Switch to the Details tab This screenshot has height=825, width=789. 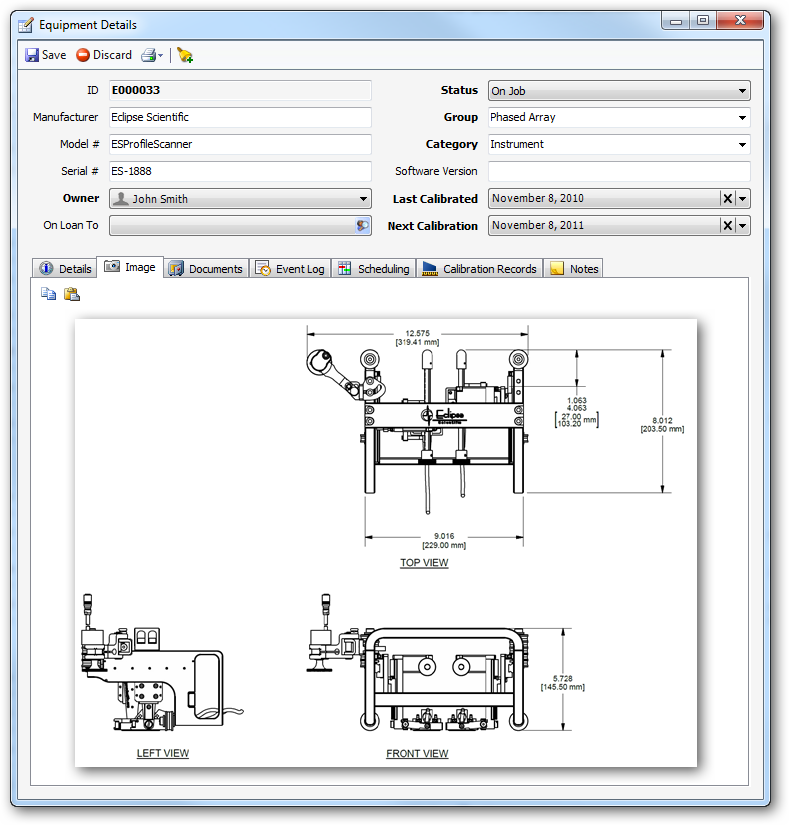(x=65, y=269)
